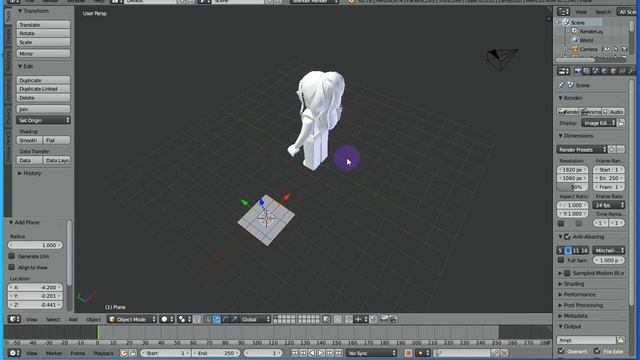
Task: Click the Radius value field
Action: pyautogui.click(x=36, y=245)
